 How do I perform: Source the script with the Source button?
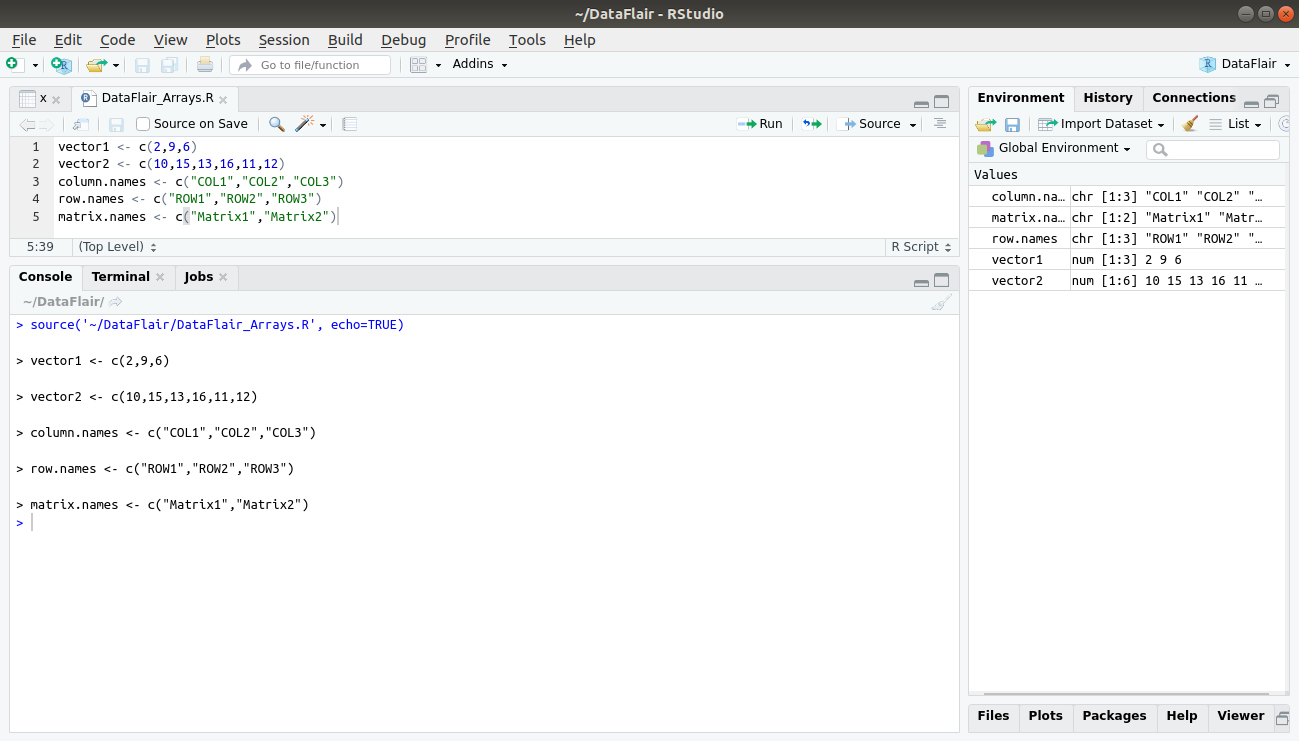871,124
